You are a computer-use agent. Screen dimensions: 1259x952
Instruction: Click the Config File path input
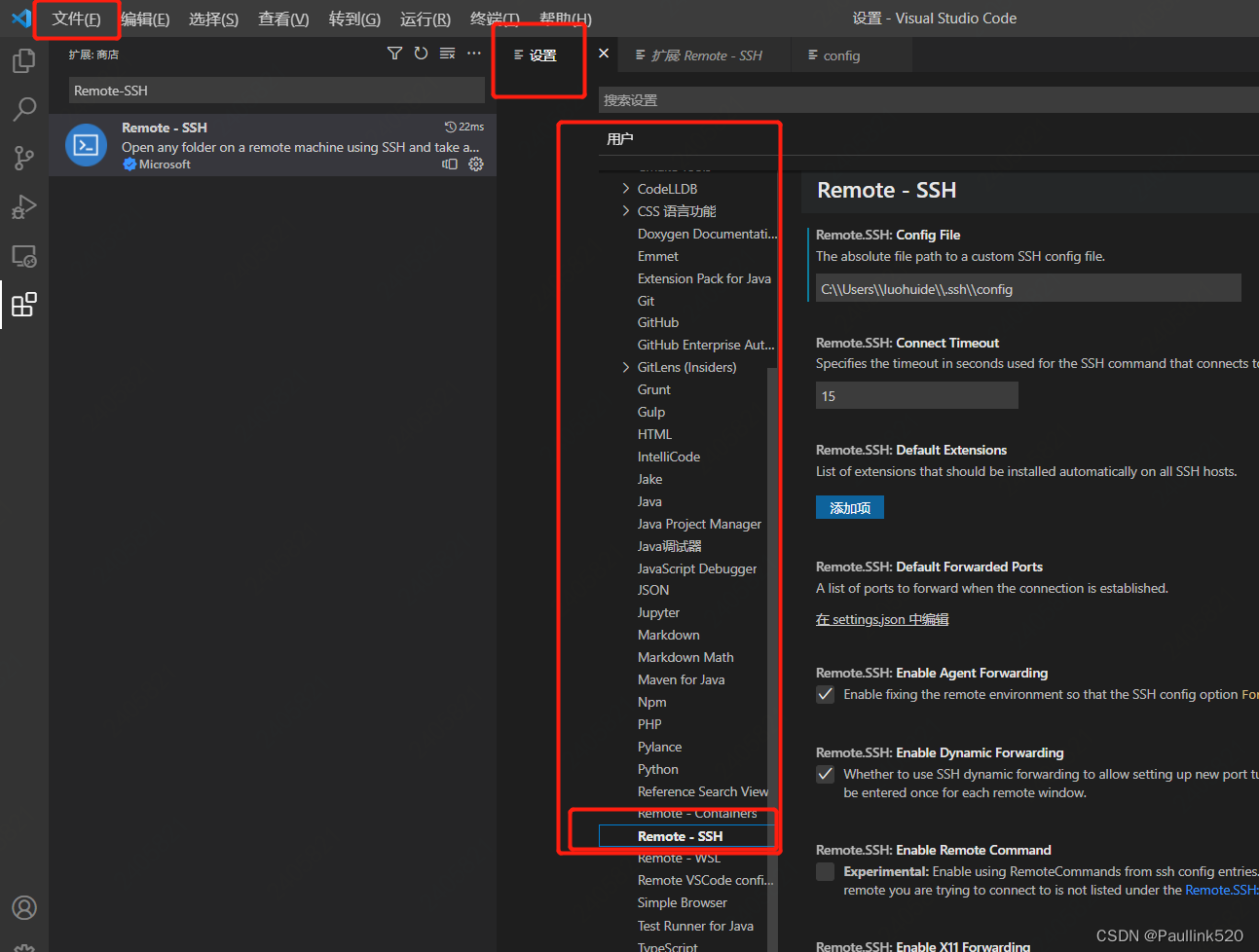tap(1028, 289)
